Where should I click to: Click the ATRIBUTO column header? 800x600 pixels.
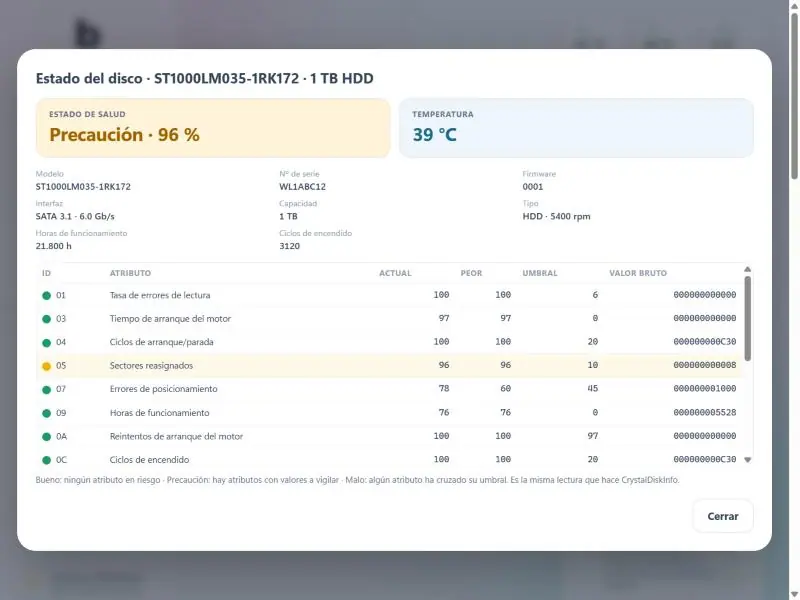click(130, 273)
